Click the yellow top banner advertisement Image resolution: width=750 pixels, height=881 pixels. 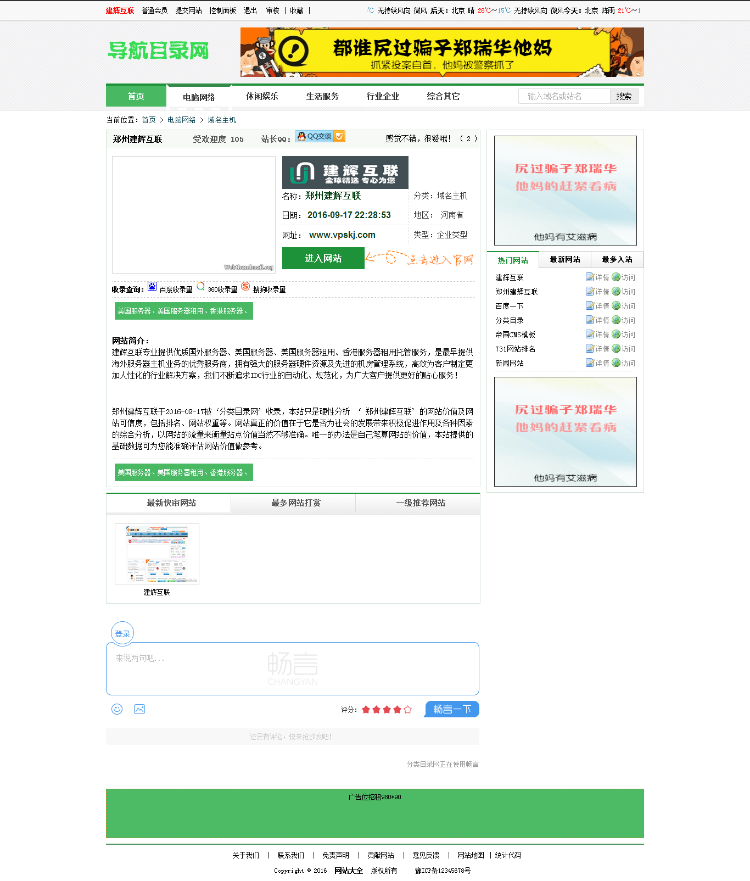(x=442, y=52)
